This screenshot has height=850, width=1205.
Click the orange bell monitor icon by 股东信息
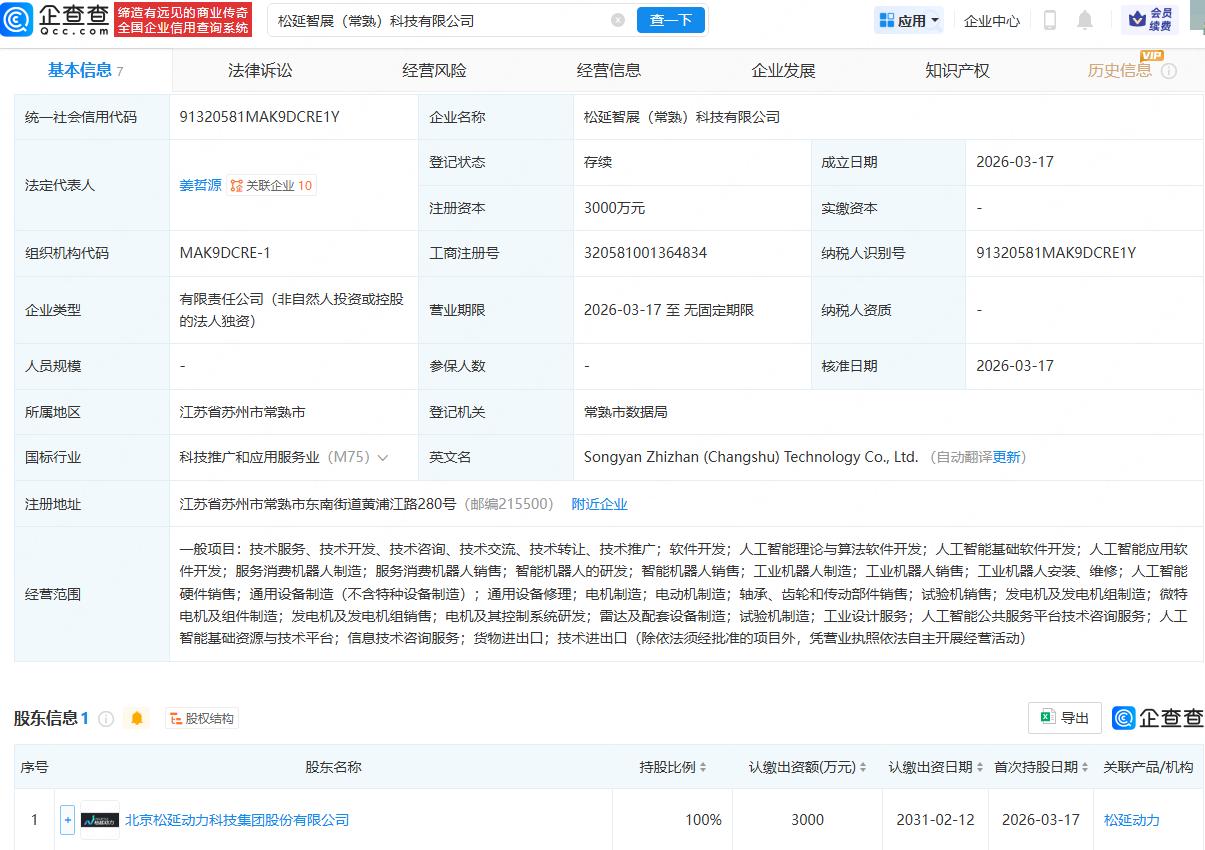point(137,718)
